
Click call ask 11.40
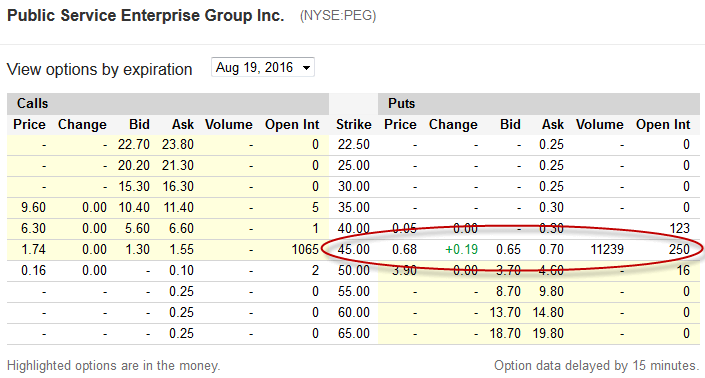tap(178, 208)
